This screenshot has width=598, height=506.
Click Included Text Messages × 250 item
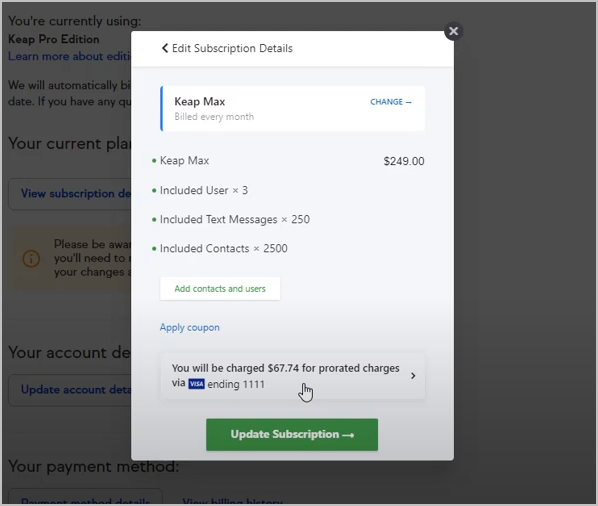235,220
